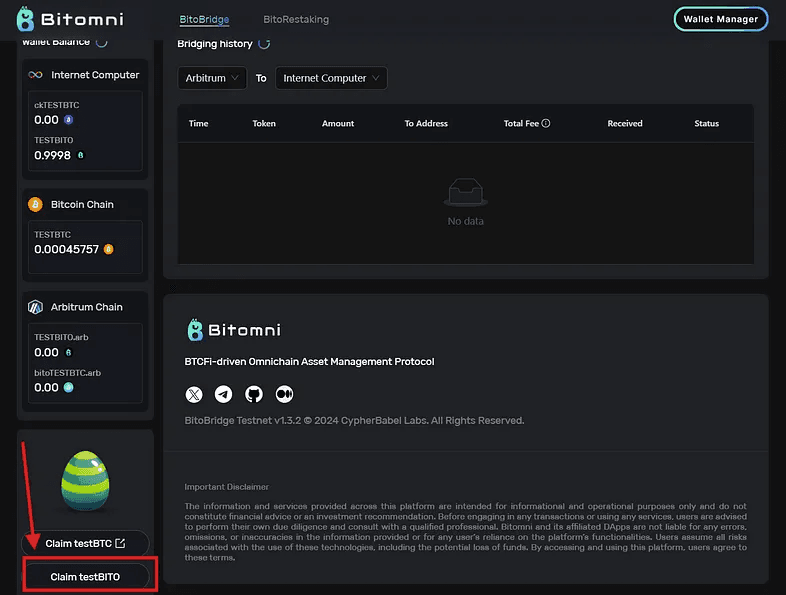Click the TESTBTC coin icon
Screen dimensions: 786x595
click(x=108, y=249)
